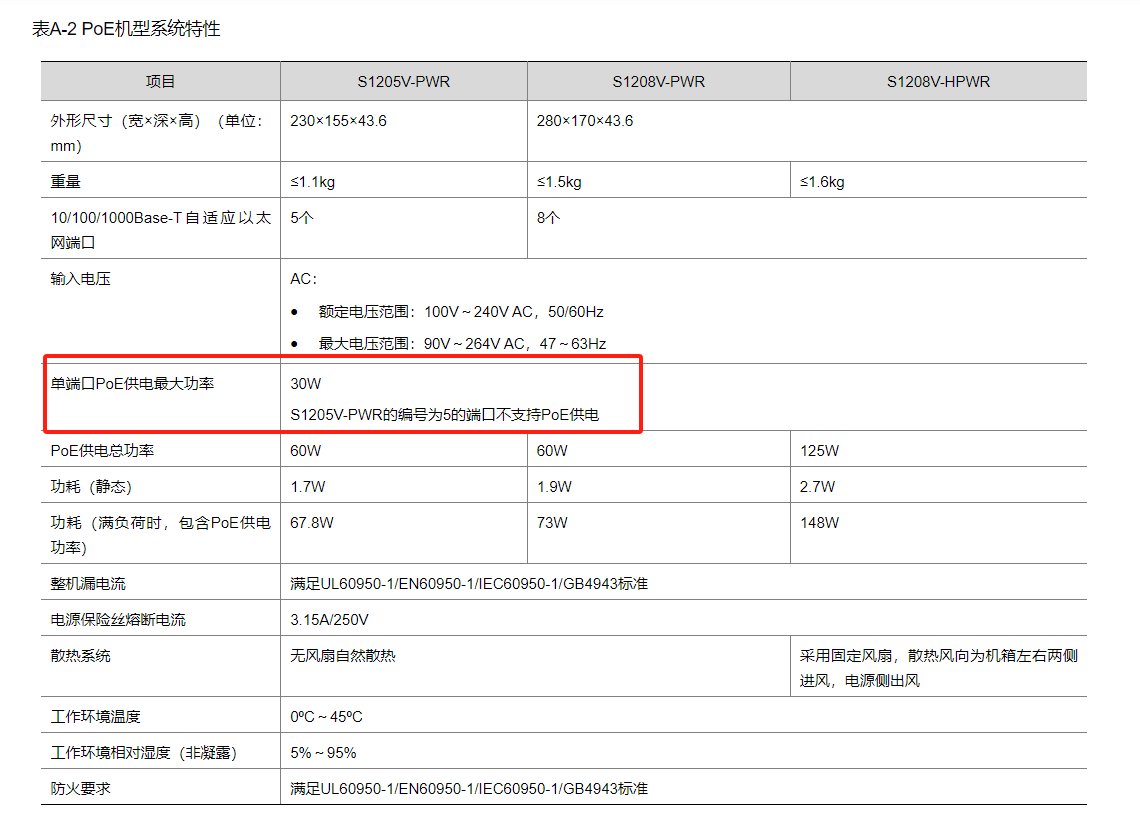Click the 148W full-load value

click(819, 523)
